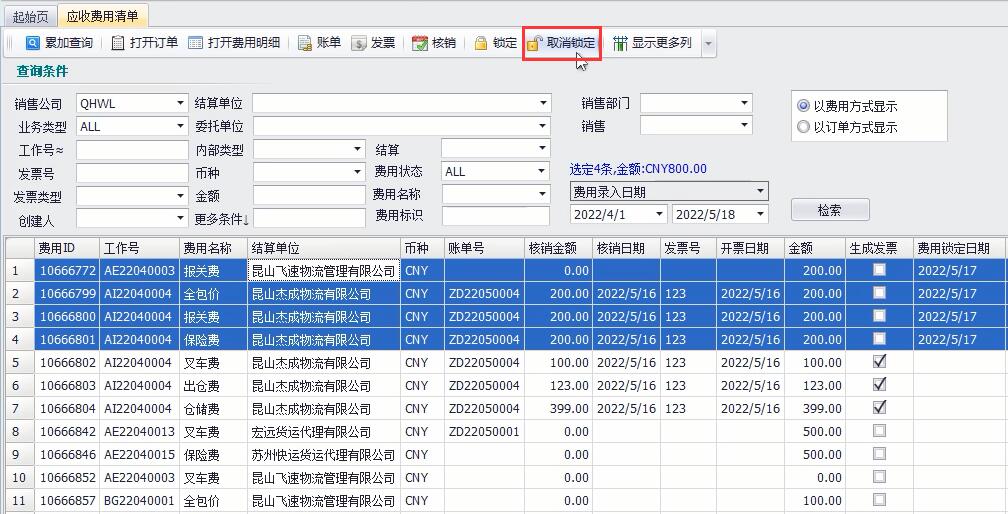Open order via 打开订单 toolbar icon
1008x514 pixels.
click(x=118, y=43)
